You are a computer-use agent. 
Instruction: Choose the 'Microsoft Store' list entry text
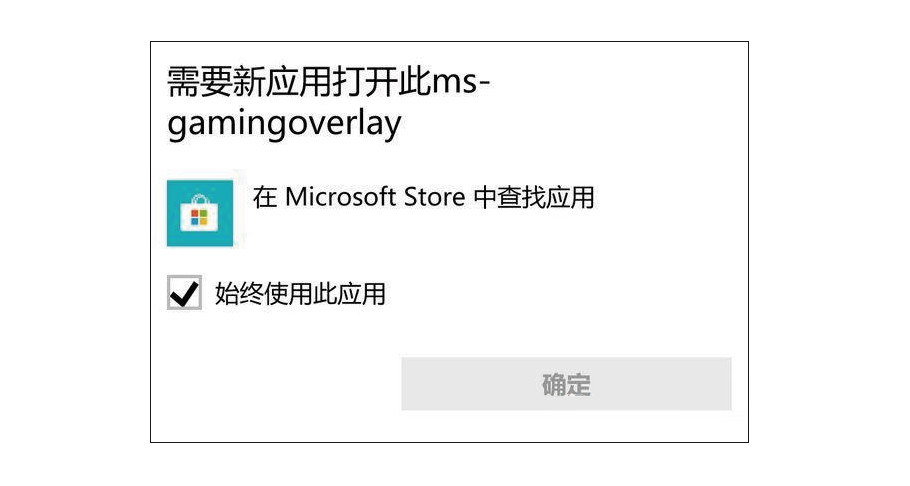pos(375,197)
